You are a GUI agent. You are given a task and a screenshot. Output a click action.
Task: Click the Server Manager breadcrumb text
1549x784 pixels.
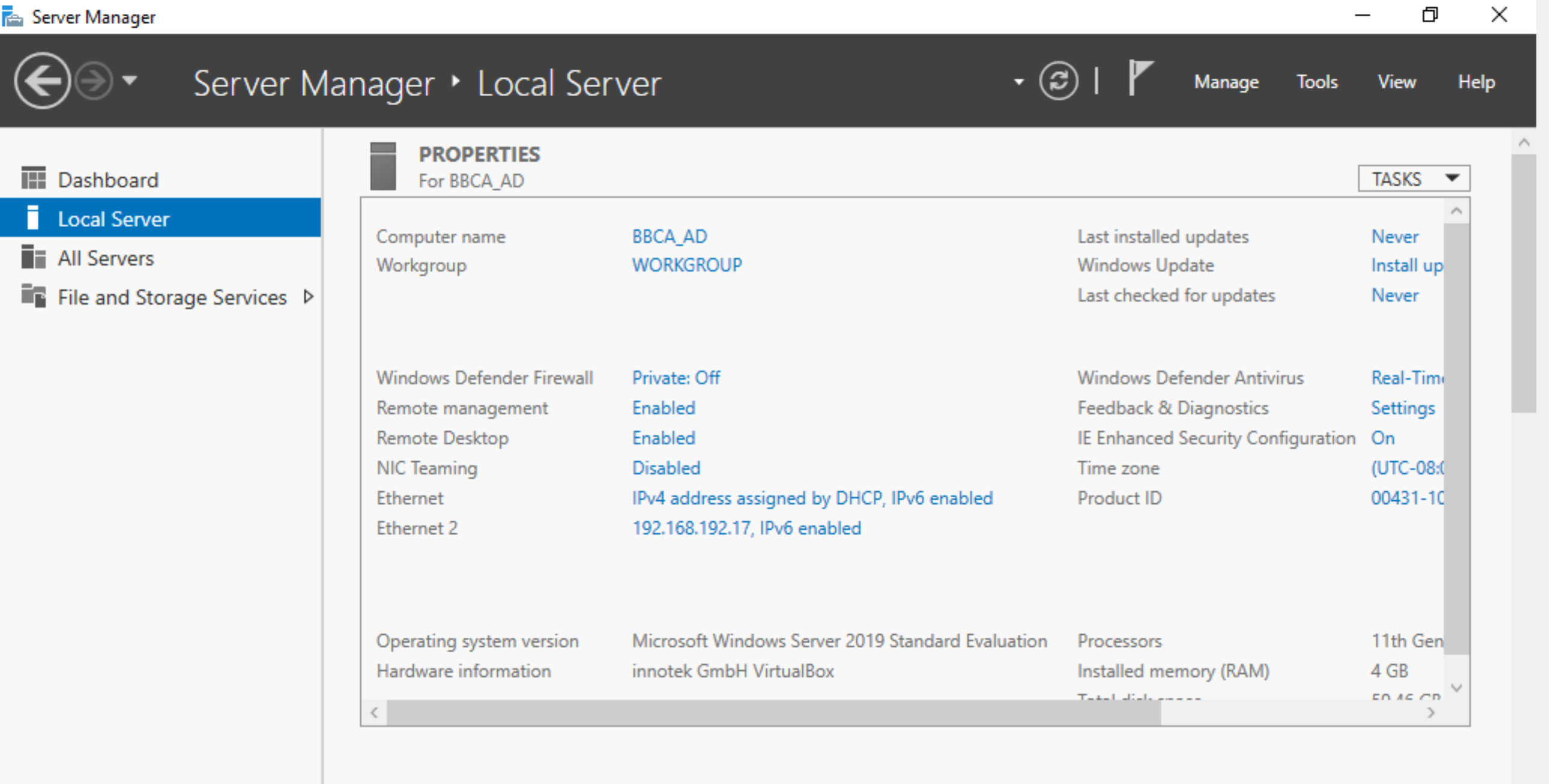point(313,83)
